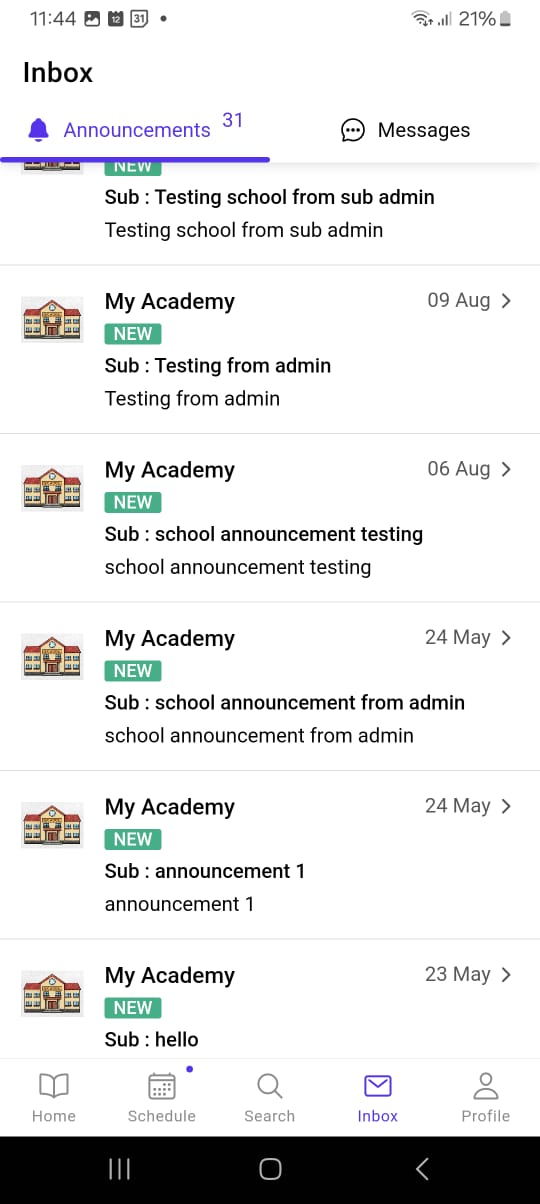
Task: Open the Android recent apps button
Action: tap(119, 1168)
